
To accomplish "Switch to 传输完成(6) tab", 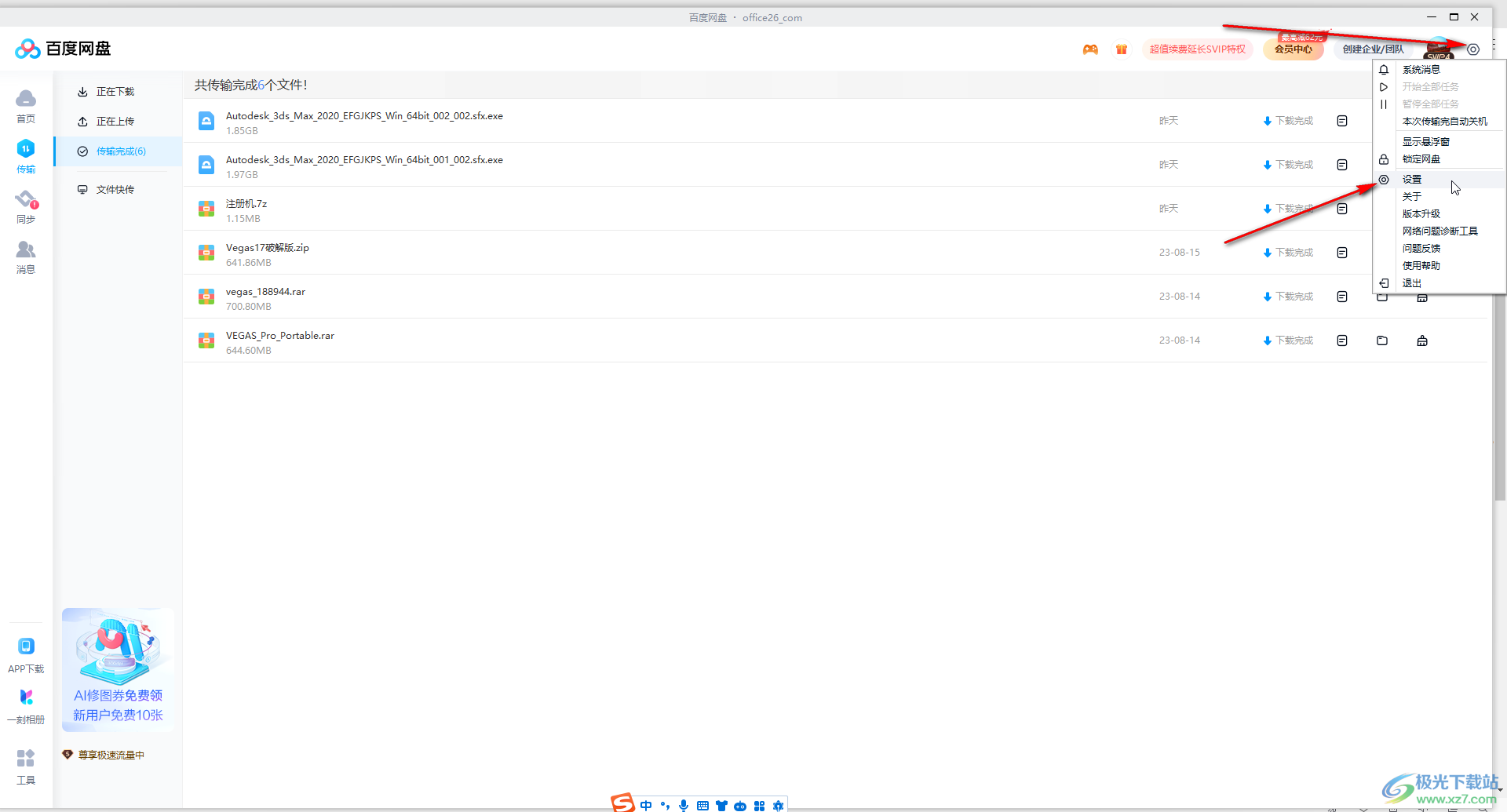I will click(118, 151).
